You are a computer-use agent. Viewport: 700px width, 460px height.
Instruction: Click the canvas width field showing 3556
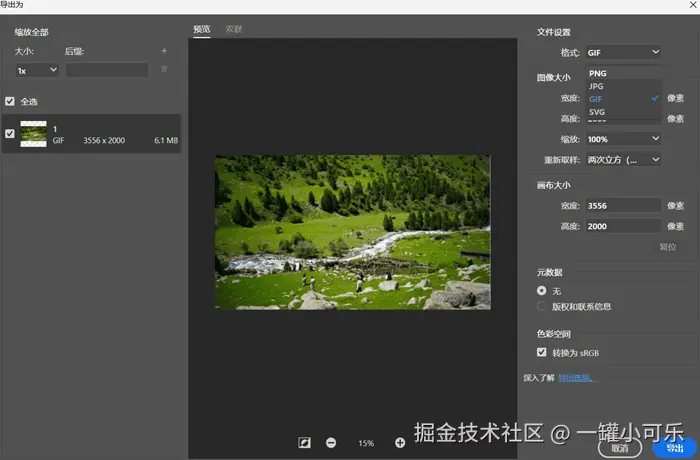[x=623, y=205]
